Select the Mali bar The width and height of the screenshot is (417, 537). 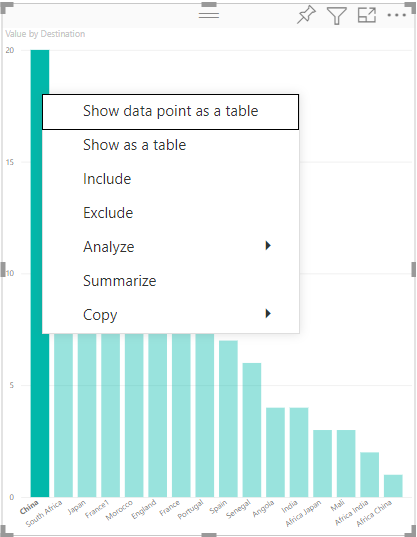tap(346, 463)
